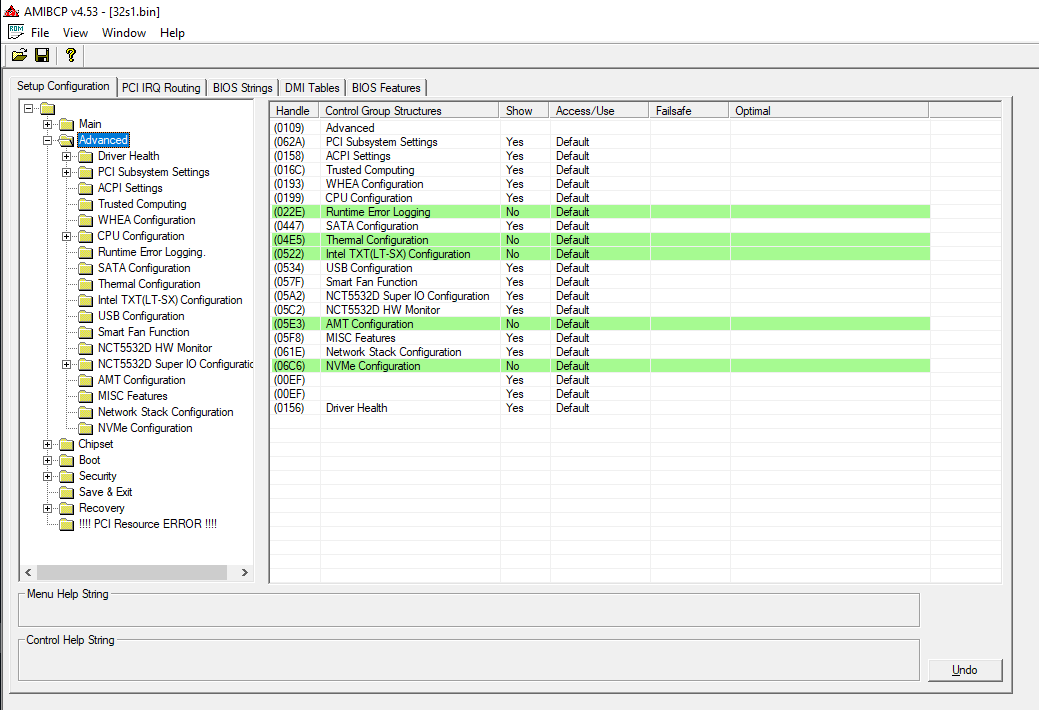
Task: Click the Undo button
Action: [x=965, y=670]
